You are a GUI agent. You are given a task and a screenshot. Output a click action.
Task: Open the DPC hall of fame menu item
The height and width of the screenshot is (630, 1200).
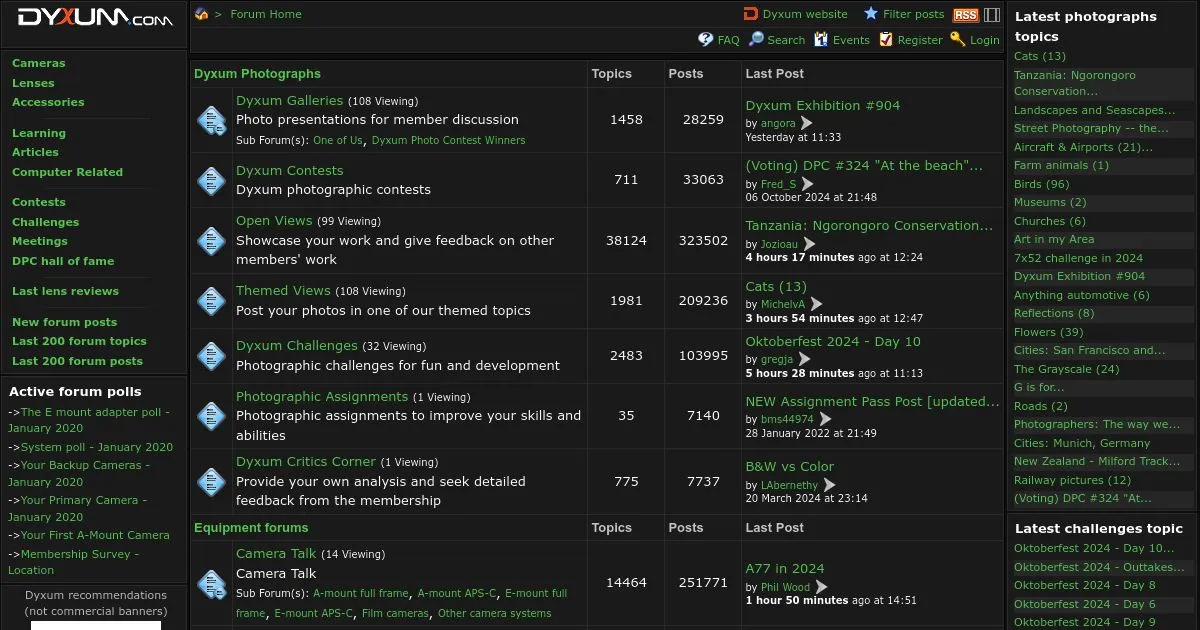63,261
